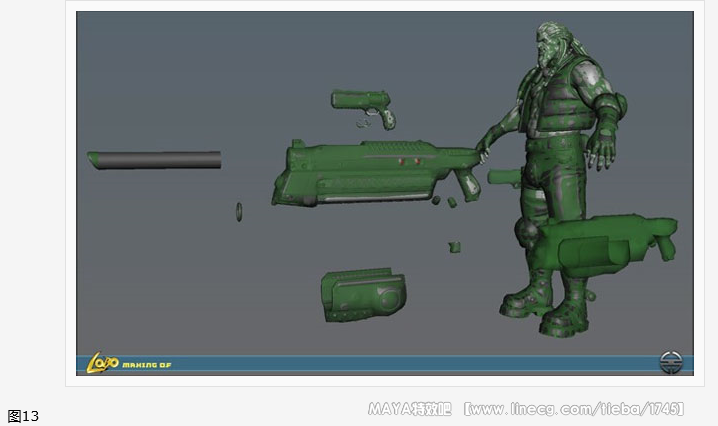This screenshot has width=718, height=426.
Task: Pick the tiny ring piece near barrel
Action: tap(239, 211)
